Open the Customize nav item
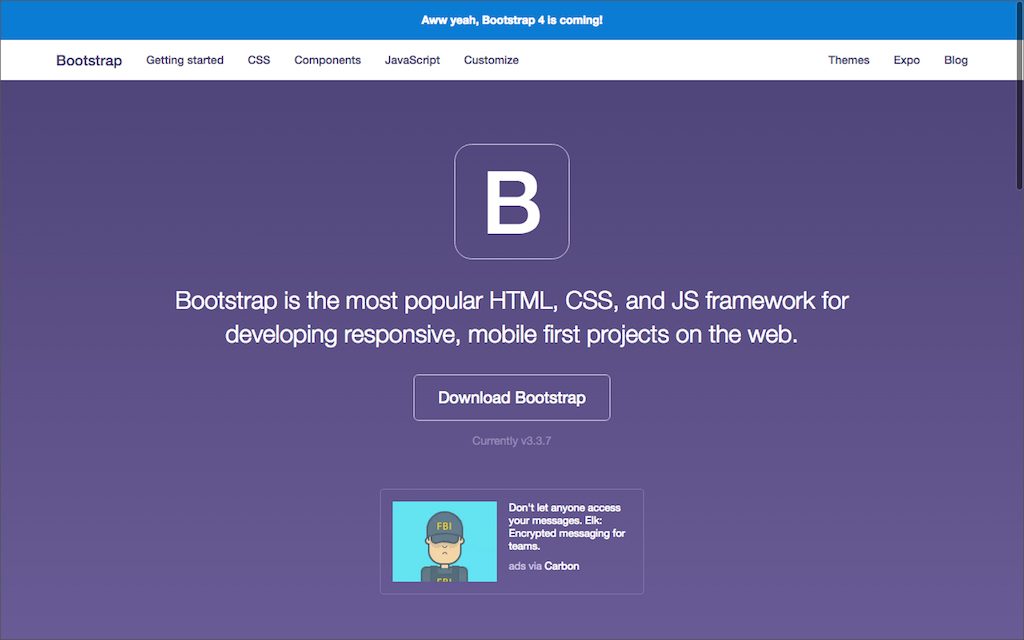The image size is (1024, 640). 491,60
